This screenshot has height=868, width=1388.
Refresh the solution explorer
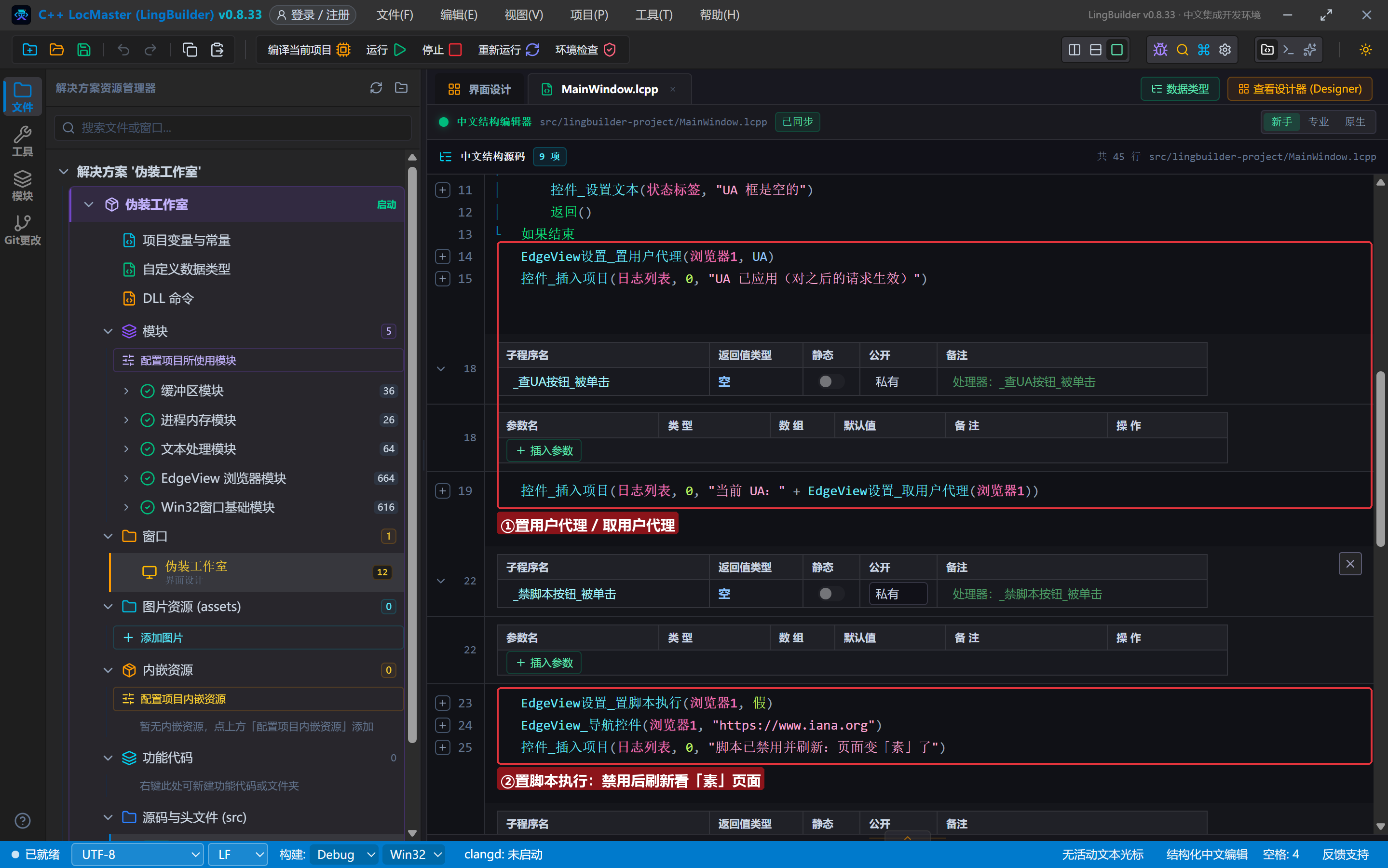[376, 88]
